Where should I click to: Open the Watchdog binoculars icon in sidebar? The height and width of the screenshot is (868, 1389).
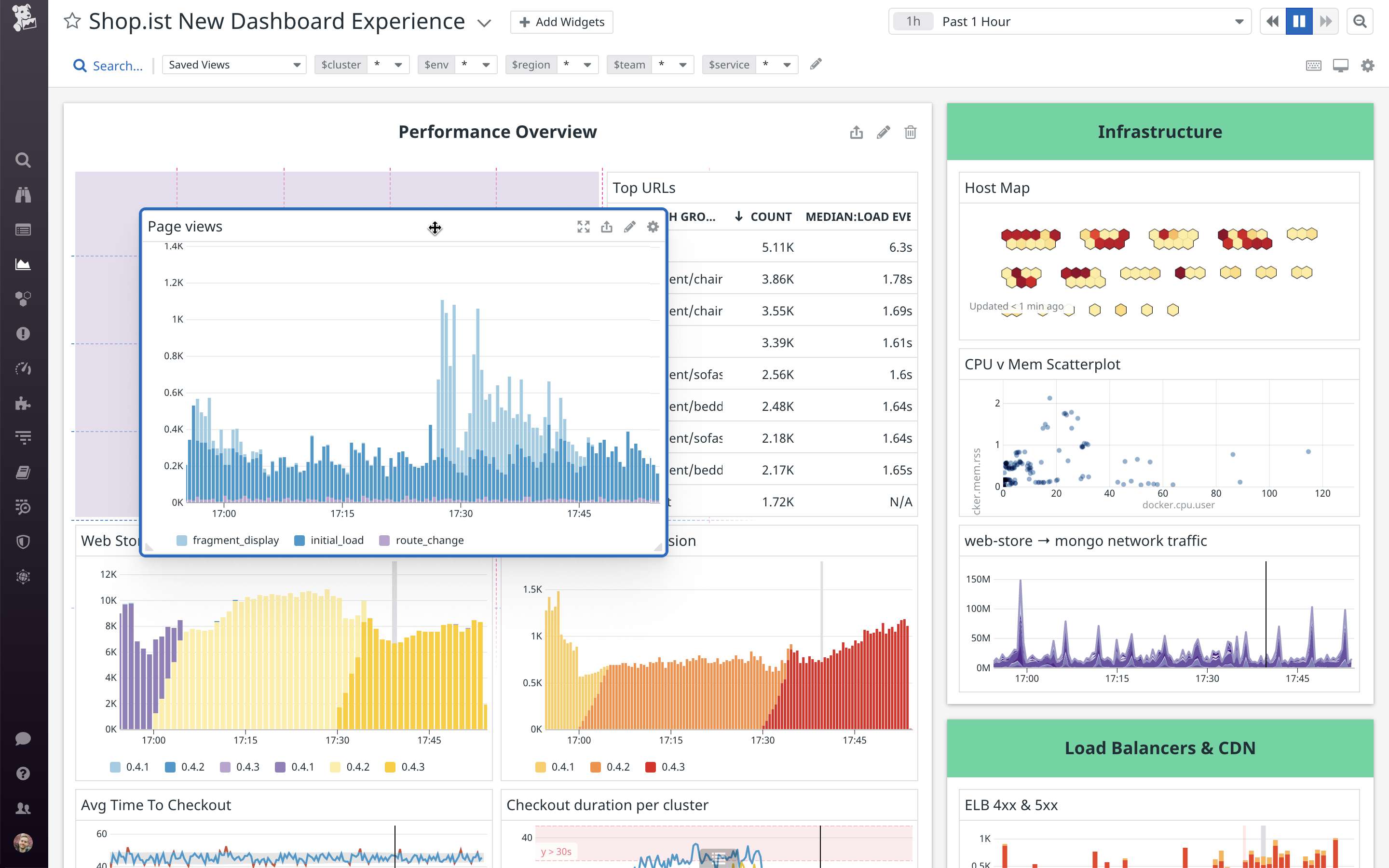tap(24, 195)
